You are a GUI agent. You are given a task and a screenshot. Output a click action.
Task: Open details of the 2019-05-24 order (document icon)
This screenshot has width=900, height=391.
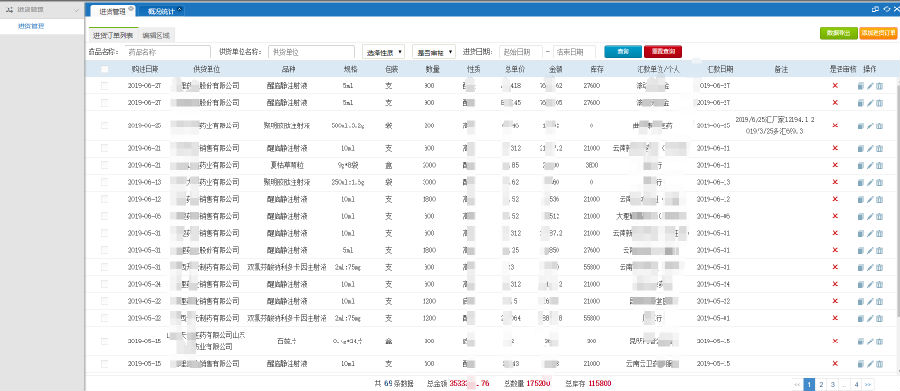click(x=860, y=284)
